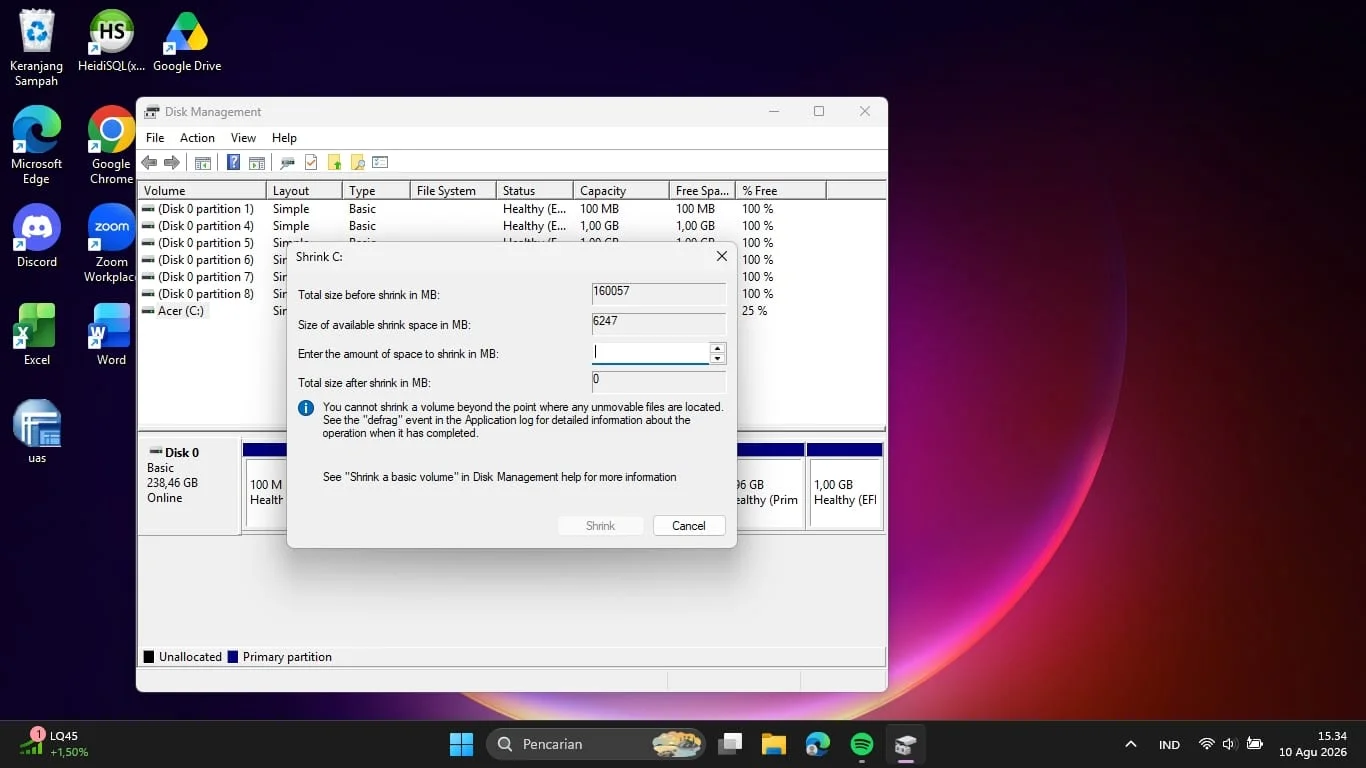Open Keranjang Sampah on the desktop
Viewport: 1366px width, 768px height.
(37, 48)
